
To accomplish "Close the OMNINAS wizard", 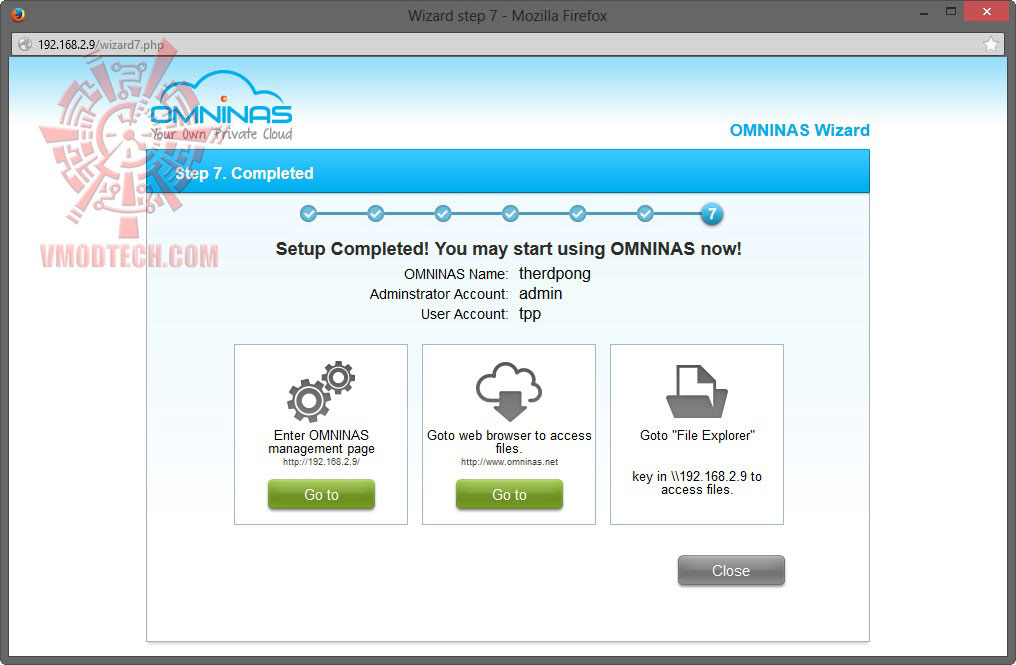I will click(731, 570).
